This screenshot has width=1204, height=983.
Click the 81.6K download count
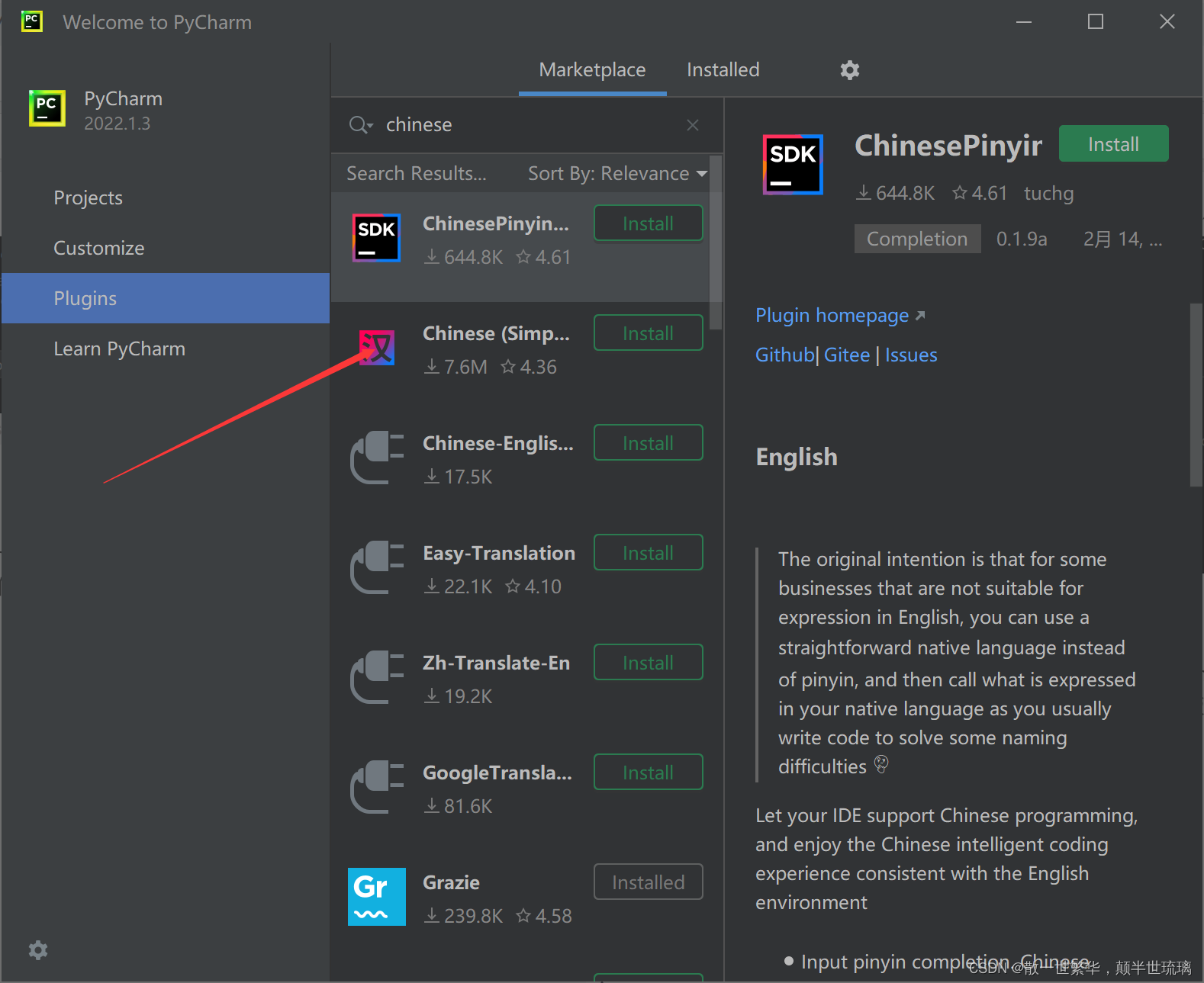coord(468,807)
